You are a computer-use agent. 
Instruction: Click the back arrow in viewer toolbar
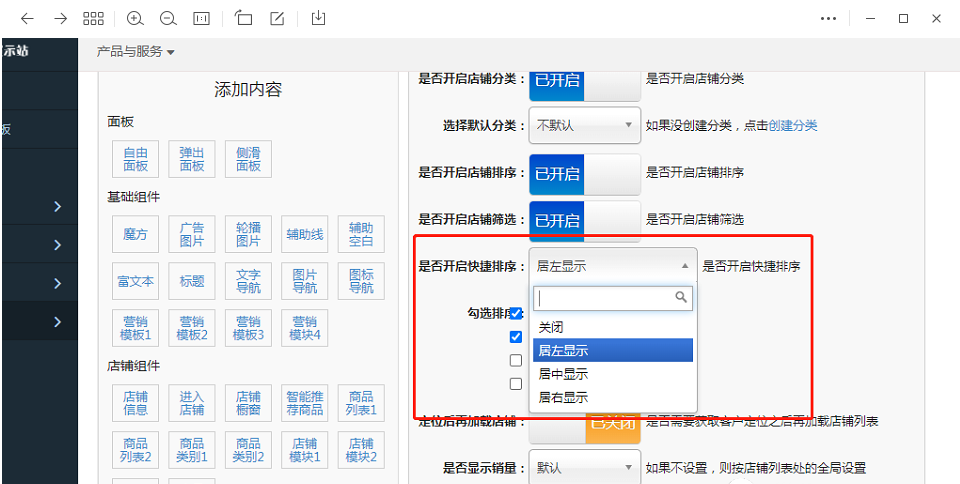point(27,19)
